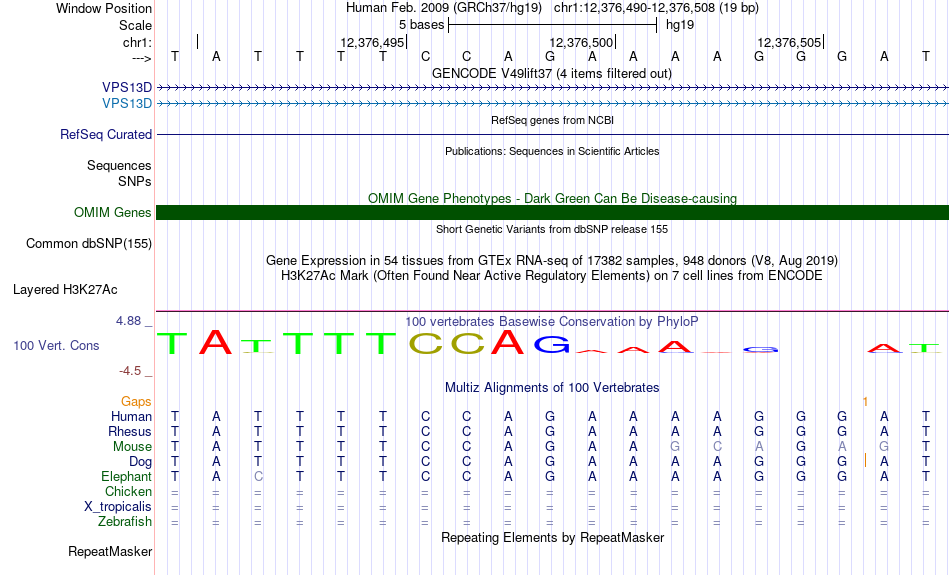Click the Basewise Conservation by PhyloP title
The height and width of the screenshot is (575, 950).
point(551,322)
